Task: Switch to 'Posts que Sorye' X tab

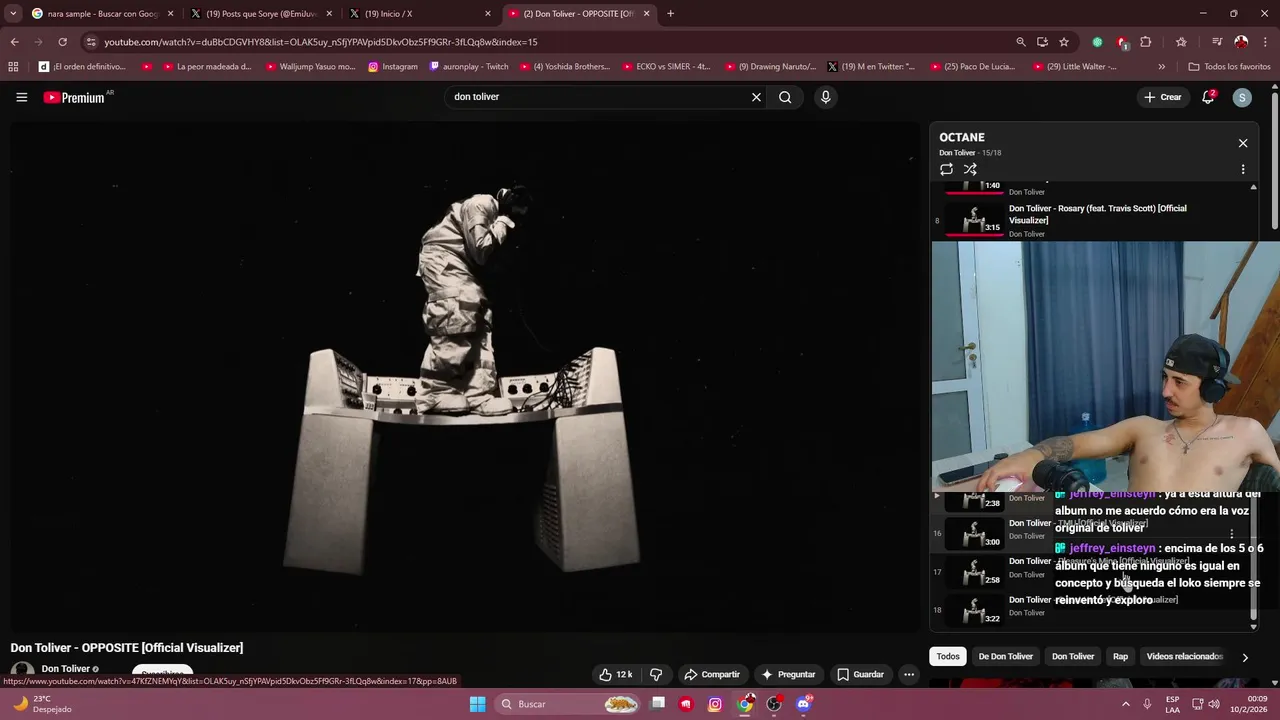Action: point(261,14)
